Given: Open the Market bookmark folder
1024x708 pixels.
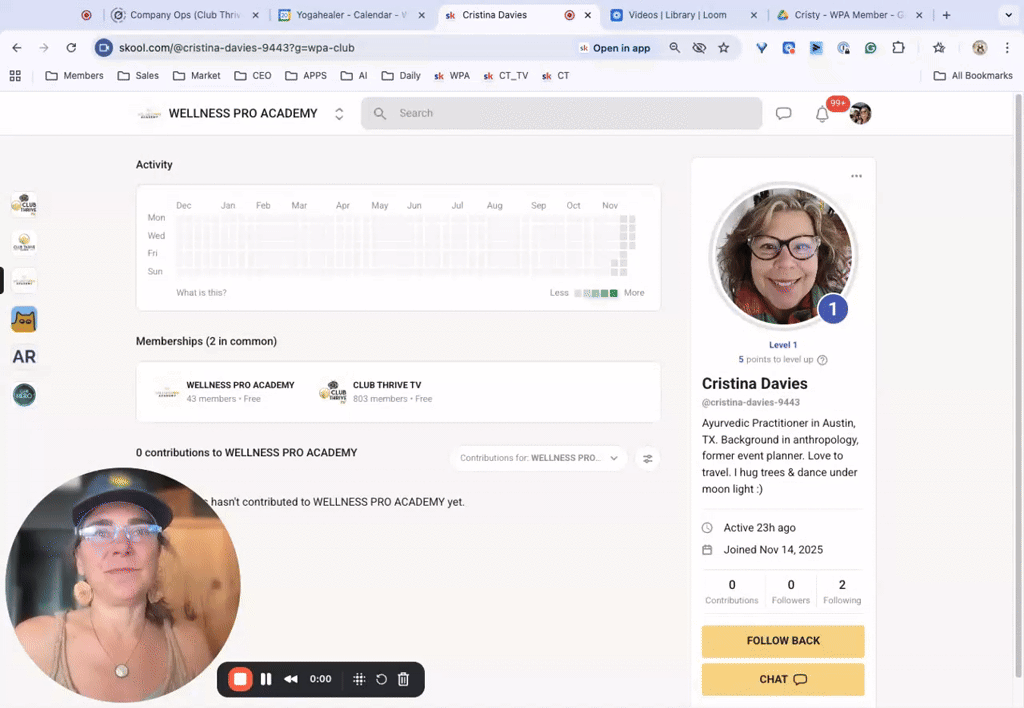Looking at the screenshot, I should tap(197, 76).
